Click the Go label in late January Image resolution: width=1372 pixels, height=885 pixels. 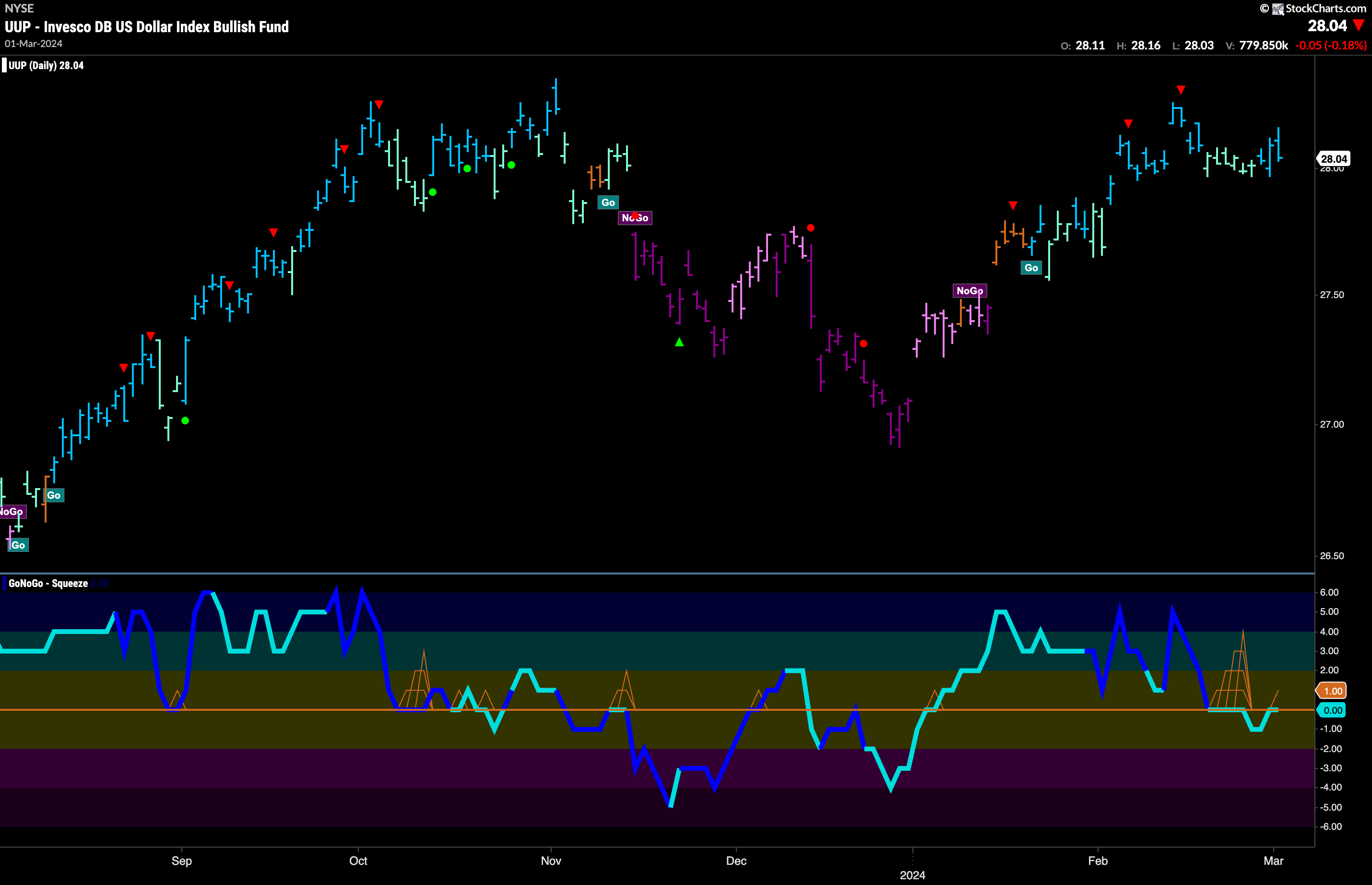click(1031, 268)
